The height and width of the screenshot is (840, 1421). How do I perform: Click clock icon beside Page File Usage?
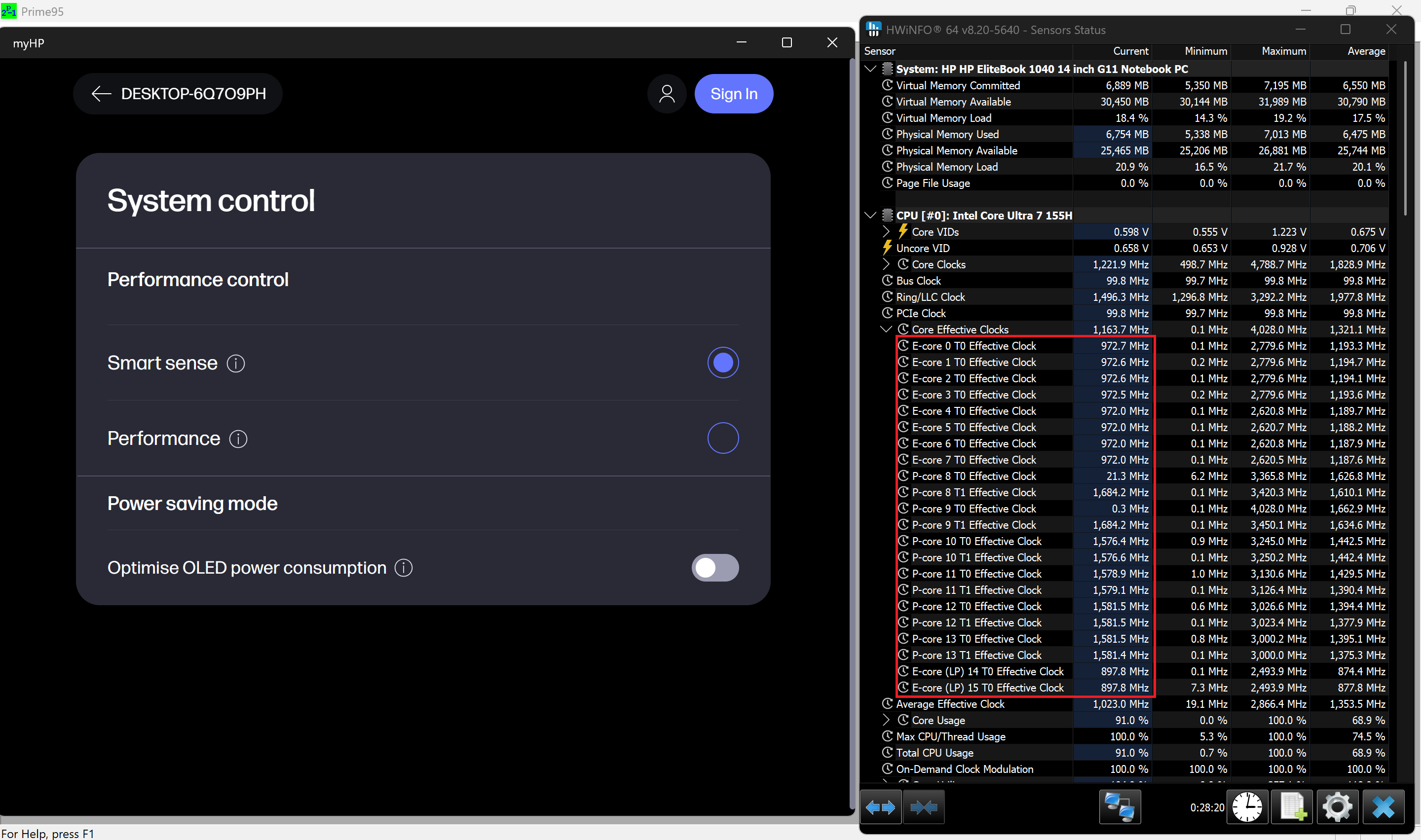(x=887, y=183)
